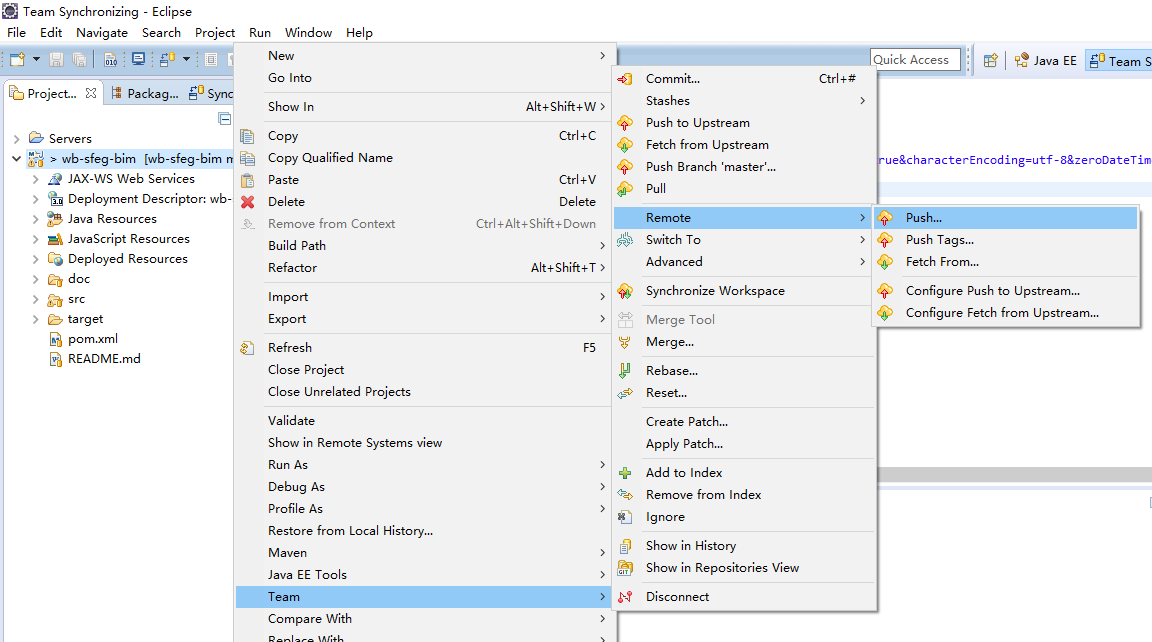Click the Disconnect icon
Image resolution: width=1152 pixels, height=642 pixels.
pyautogui.click(x=625, y=597)
